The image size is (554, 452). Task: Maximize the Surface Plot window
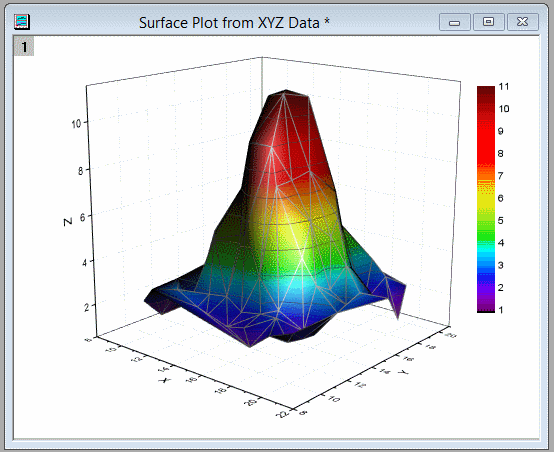[x=489, y=22]
